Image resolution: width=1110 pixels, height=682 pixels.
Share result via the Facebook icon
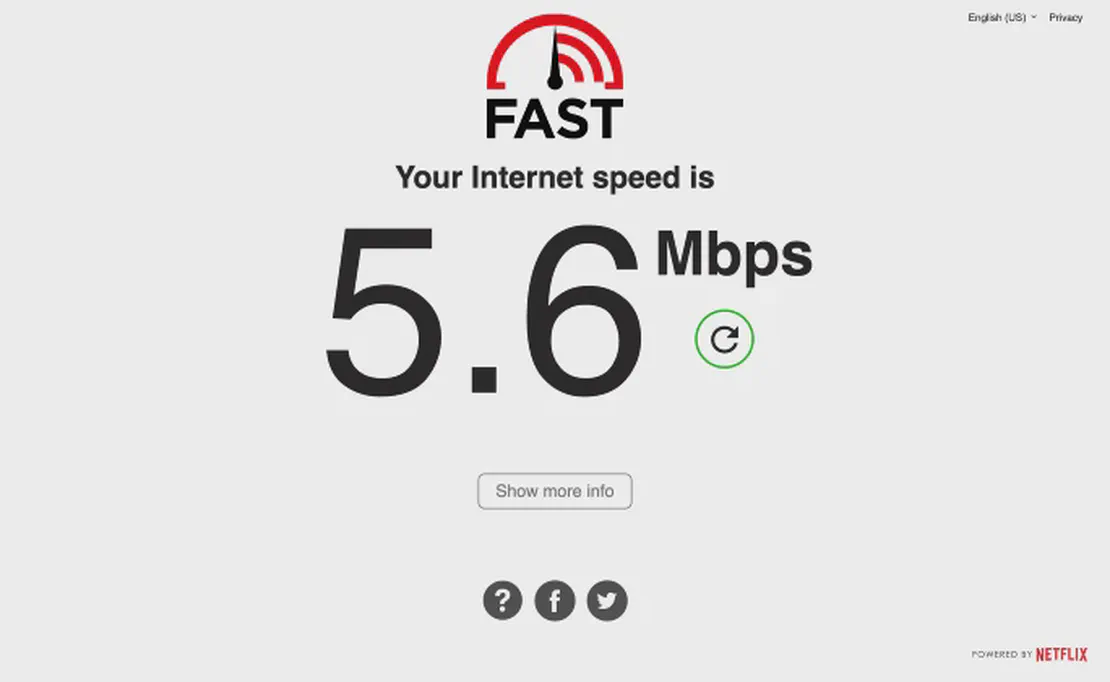555,601
